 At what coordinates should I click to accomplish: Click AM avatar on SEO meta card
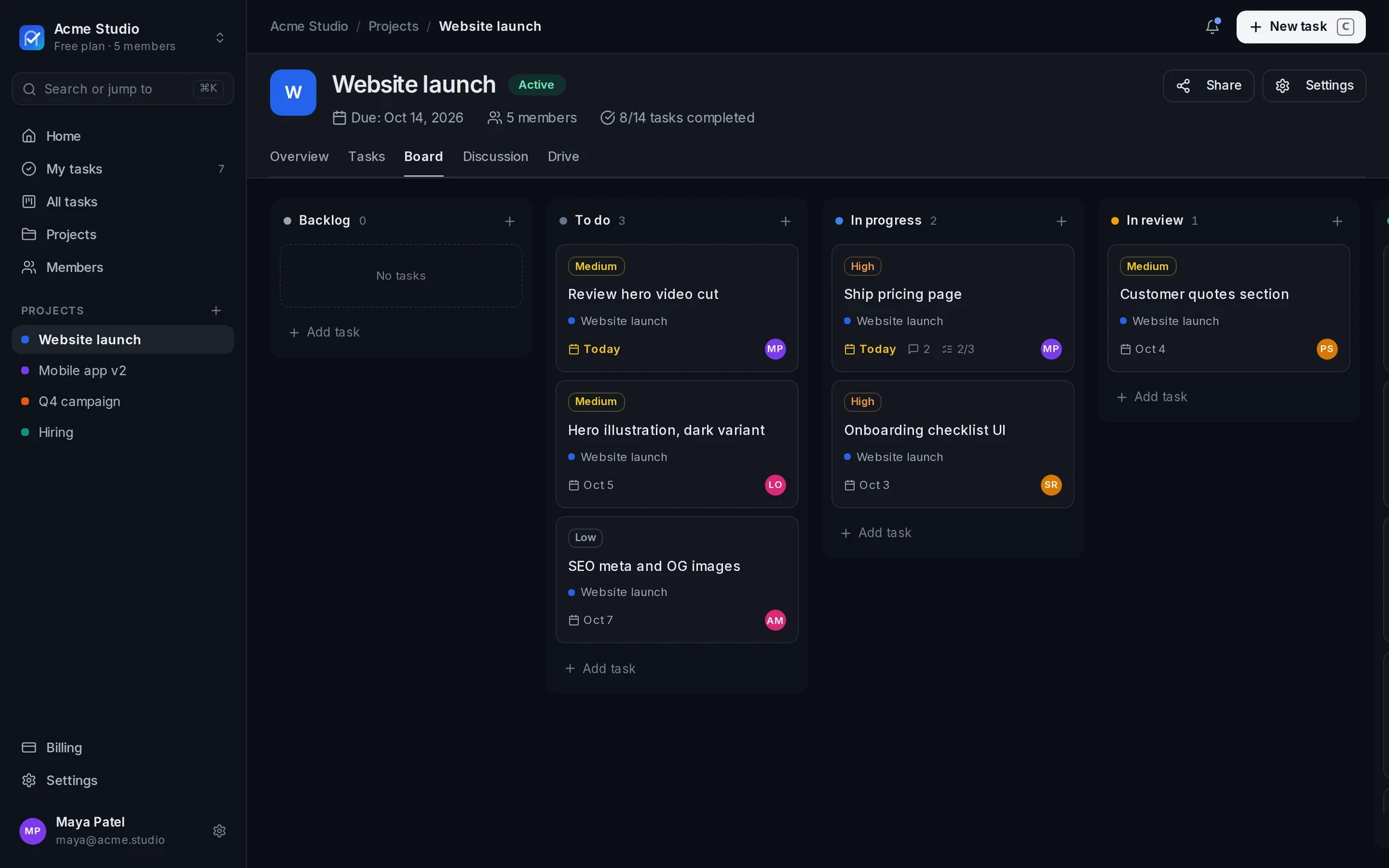coord(776,620)
